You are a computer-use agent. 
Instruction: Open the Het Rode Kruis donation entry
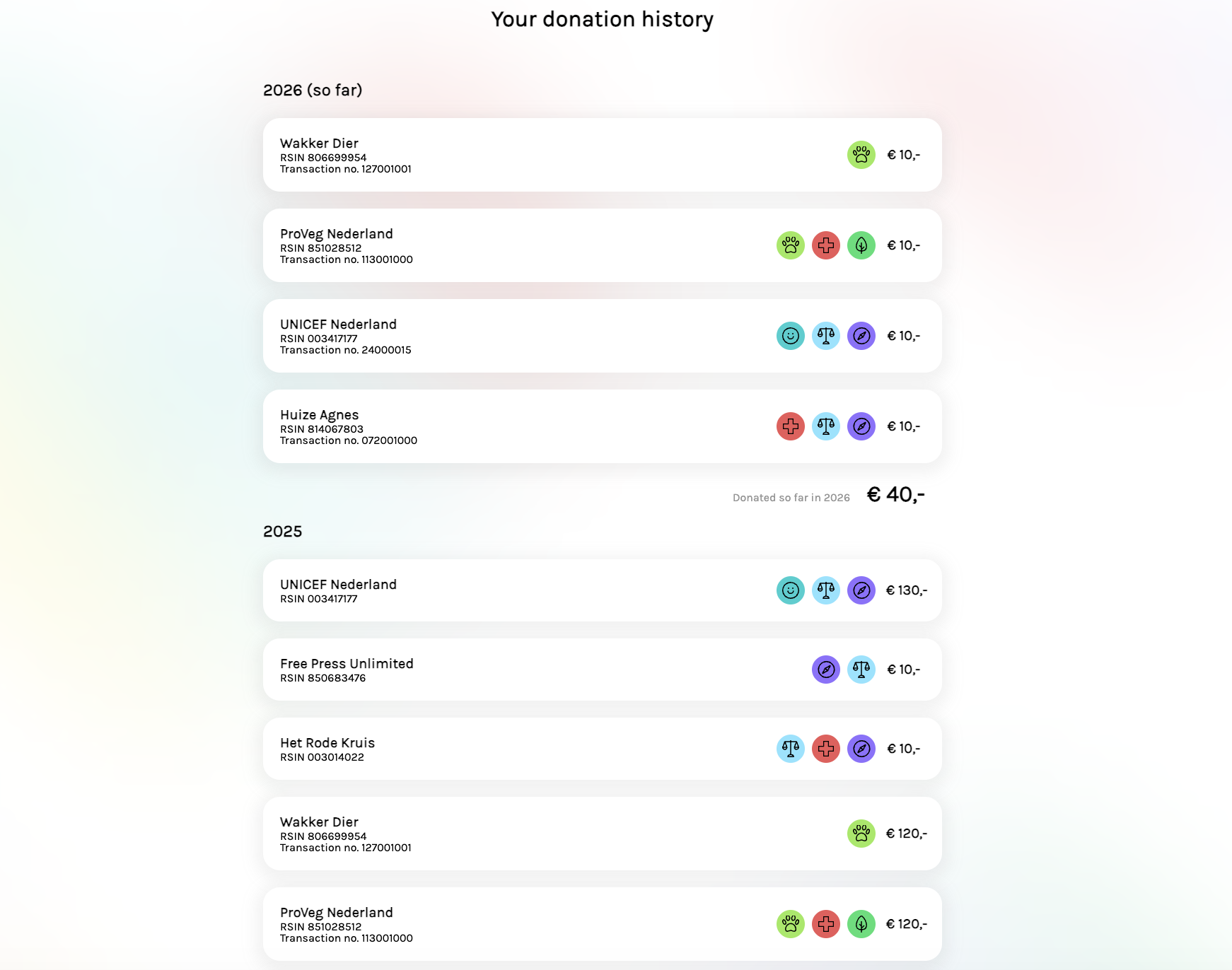[602, 749]
